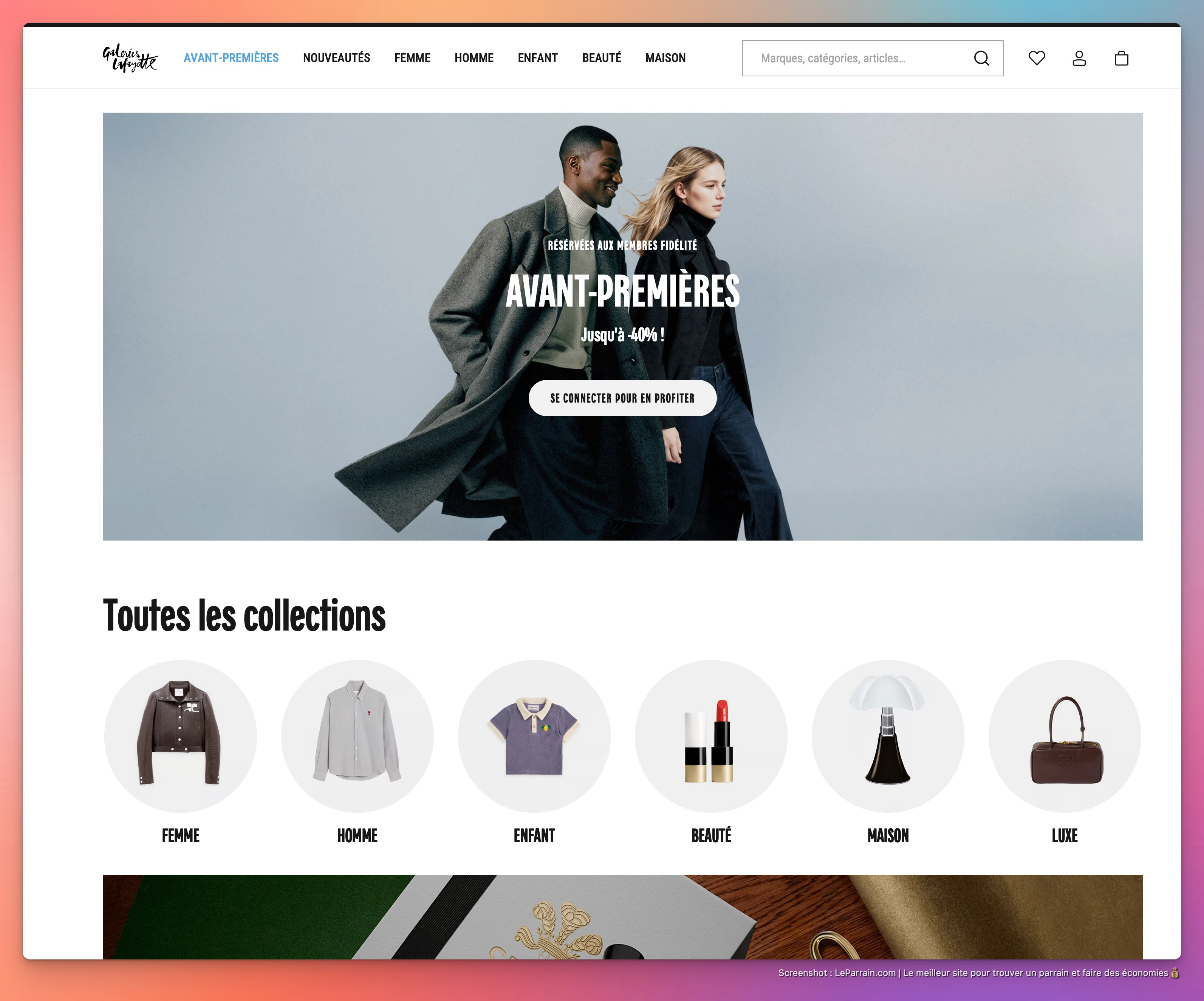Open the Nouveautés menu item

click(x=337, y=58)
